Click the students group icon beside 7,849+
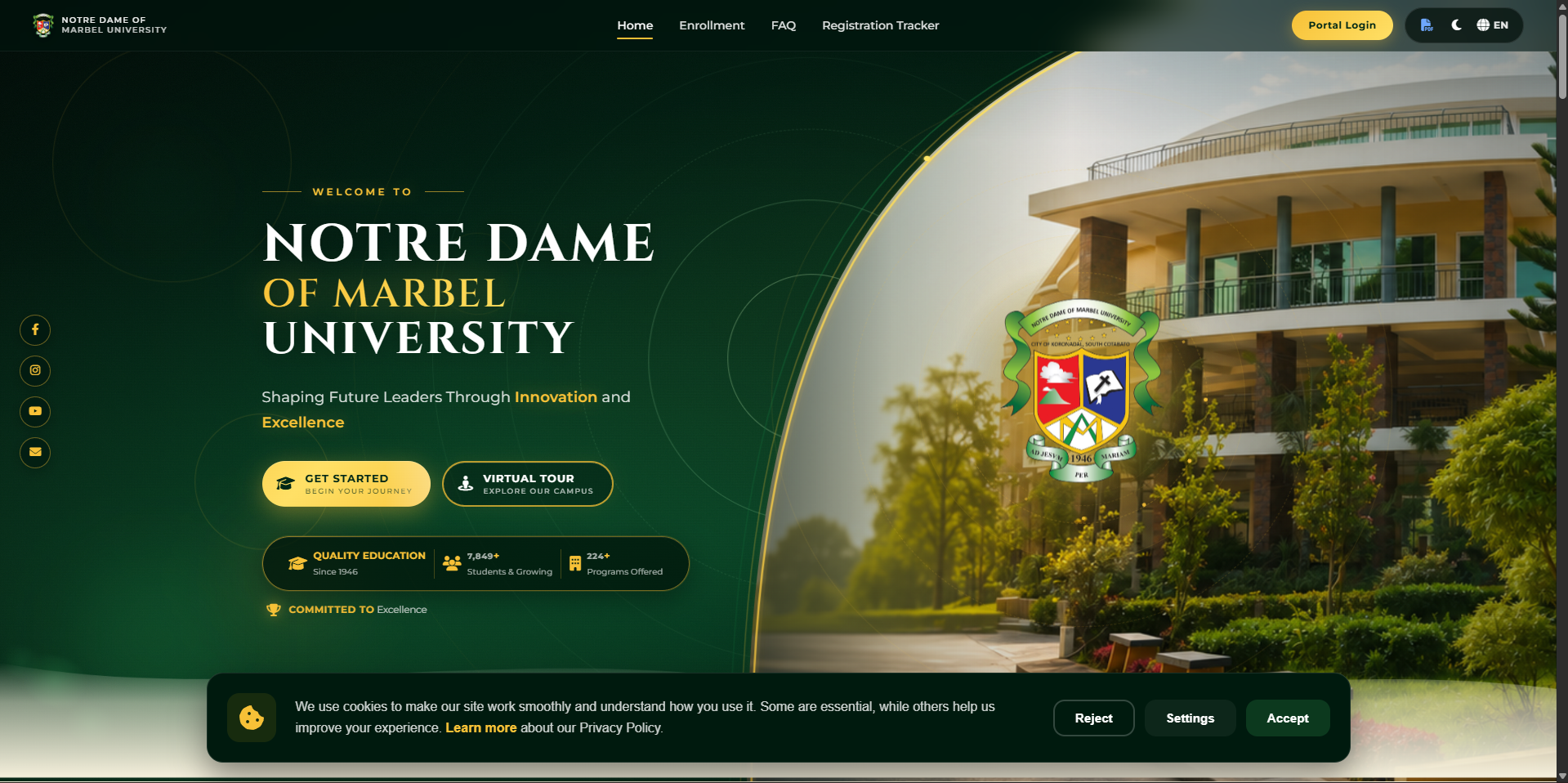 [452, 563]
